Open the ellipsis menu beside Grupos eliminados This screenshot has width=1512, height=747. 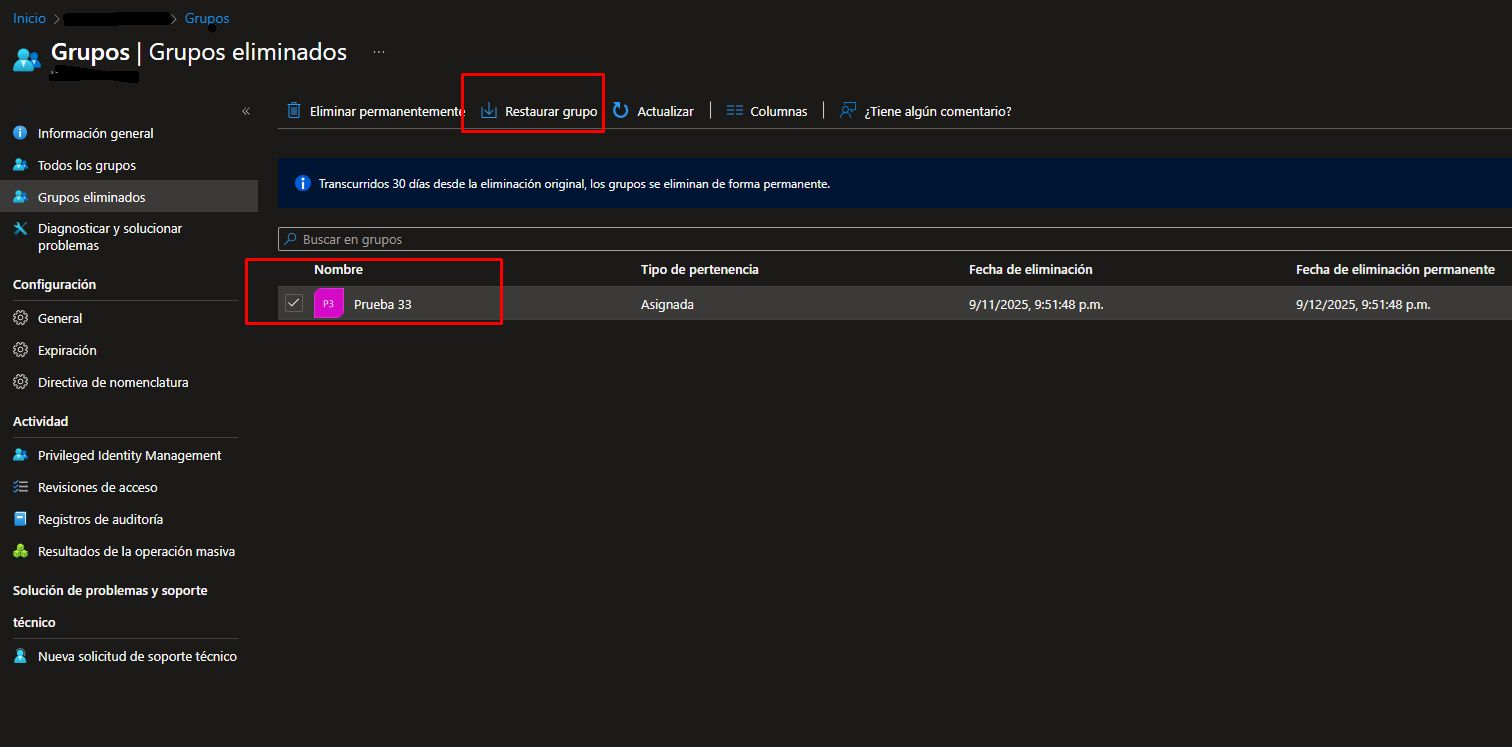pos(379,52)
